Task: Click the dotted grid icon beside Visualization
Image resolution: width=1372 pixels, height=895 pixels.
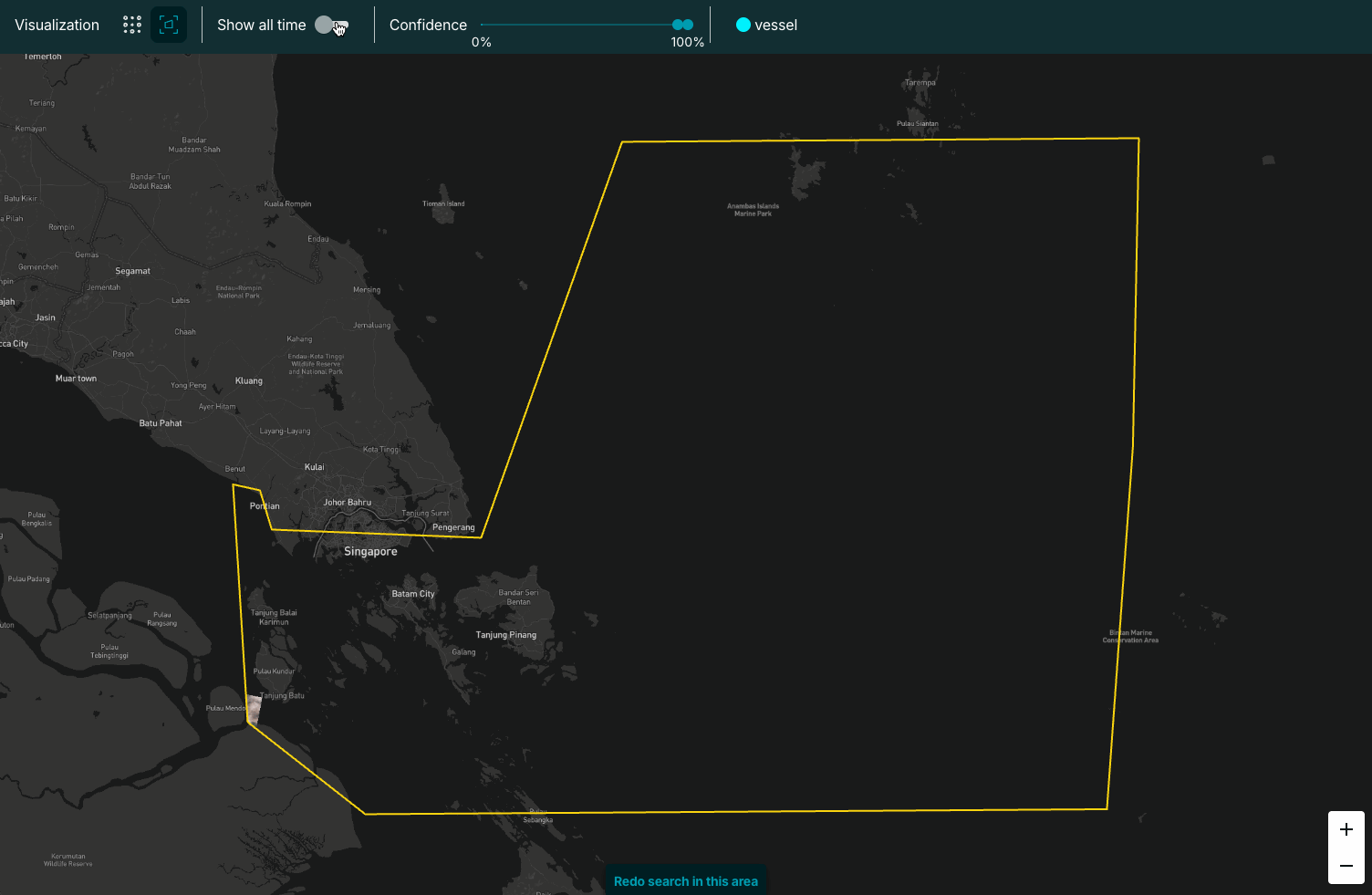Action: [131, 24]
